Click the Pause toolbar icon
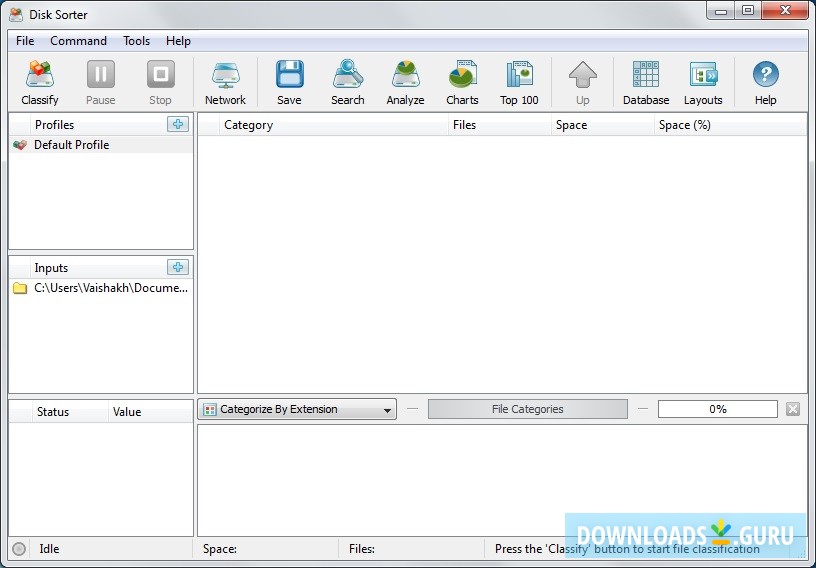The height and width of the screenshot is (568, 816). tap(100, 74)
